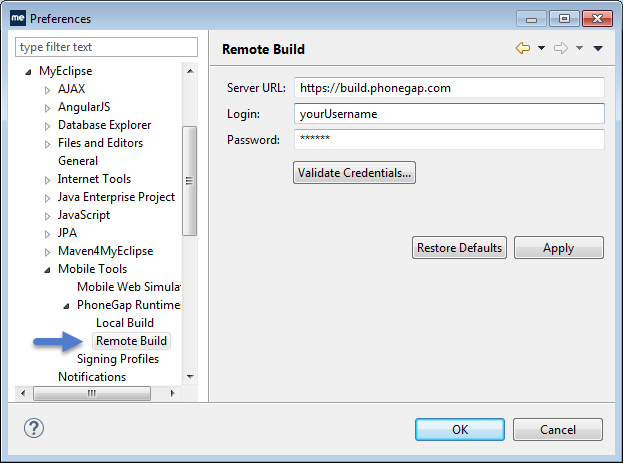Image resolution: width=623 pixels, height=463 pixels.
Task: Select the AJAX preference category
Action: click(x=72, y=89)
